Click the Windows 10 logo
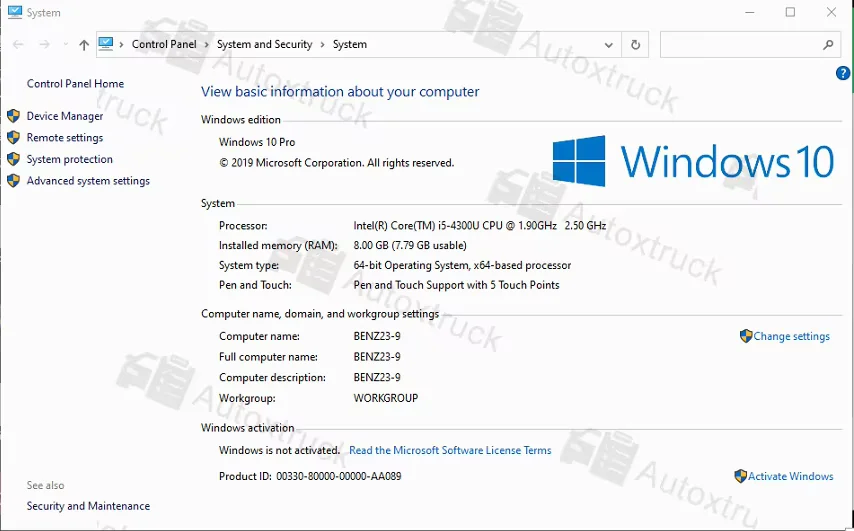The height and width of the screenshot is (531, 854). (x=693, y=161)
